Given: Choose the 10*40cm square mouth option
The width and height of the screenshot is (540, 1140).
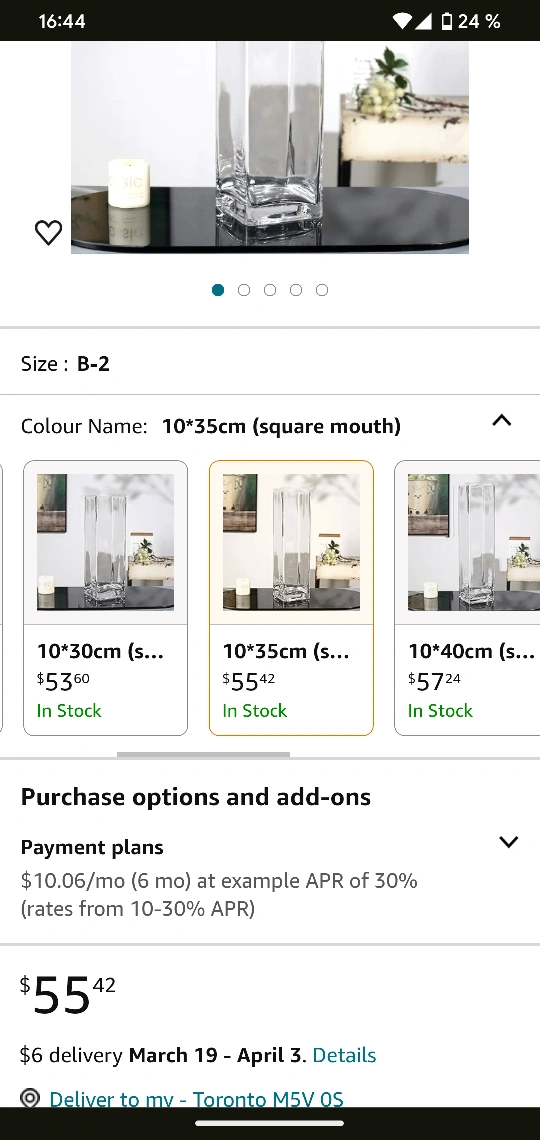Looking at the screenshot, I should tap(467, 598).
